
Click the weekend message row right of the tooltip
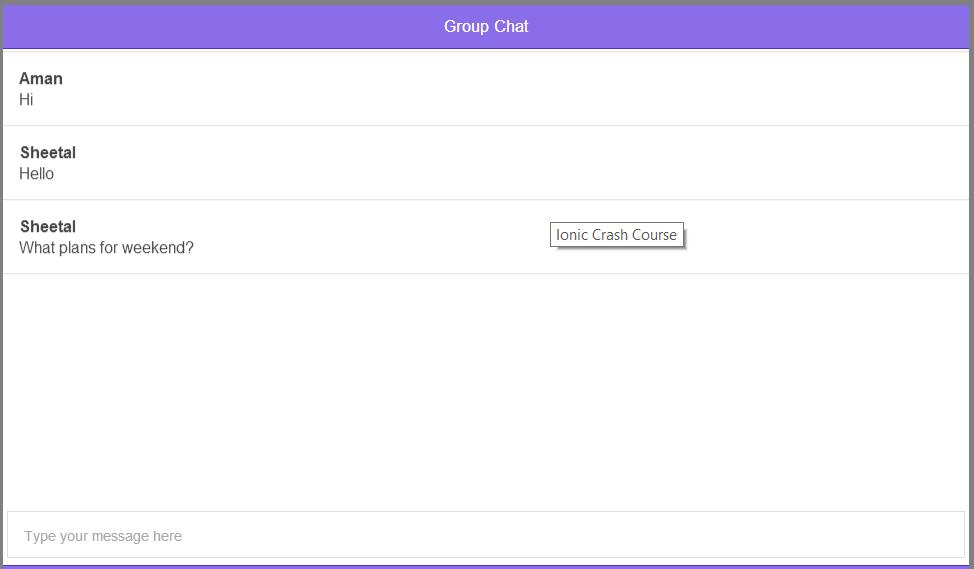[x=820, y=237]
